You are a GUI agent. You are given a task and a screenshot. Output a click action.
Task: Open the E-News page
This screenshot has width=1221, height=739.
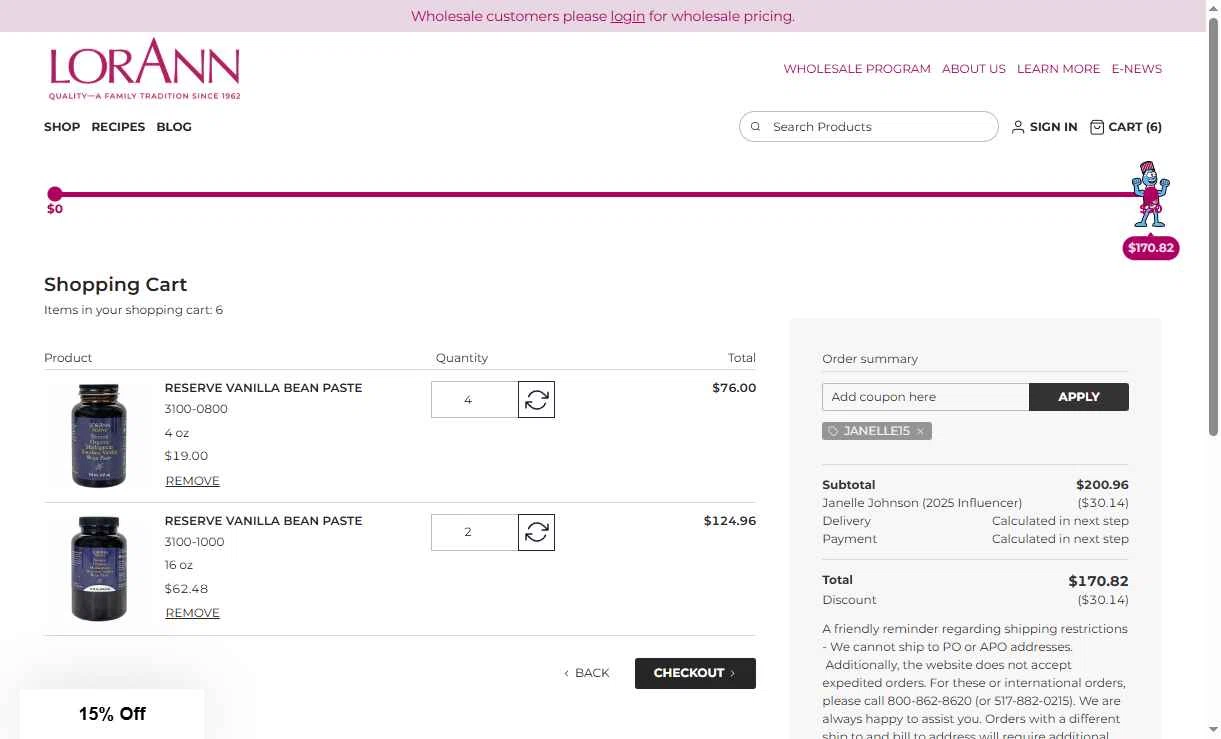1137,69
